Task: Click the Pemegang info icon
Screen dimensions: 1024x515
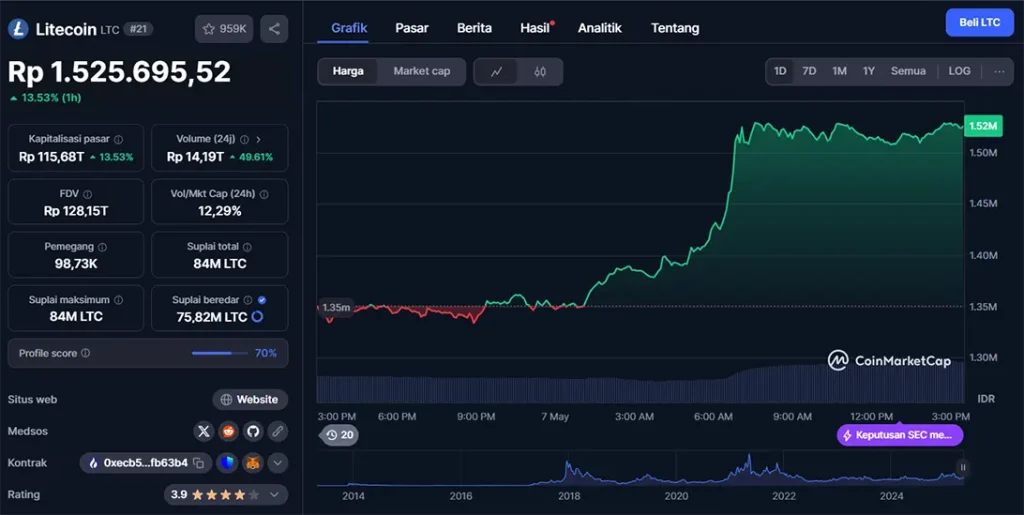Action: click(102, 247)
